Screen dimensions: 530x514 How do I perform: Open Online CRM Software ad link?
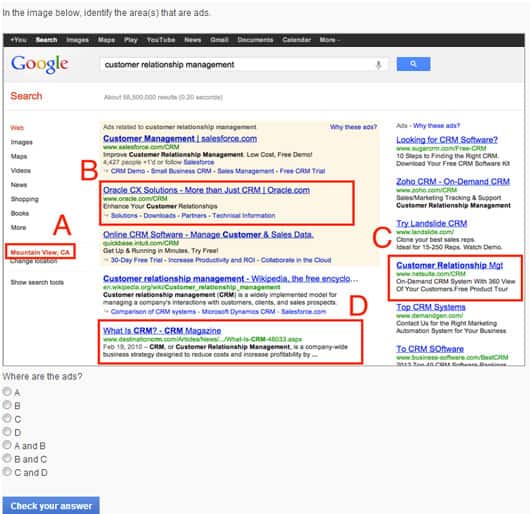point(208,235)
